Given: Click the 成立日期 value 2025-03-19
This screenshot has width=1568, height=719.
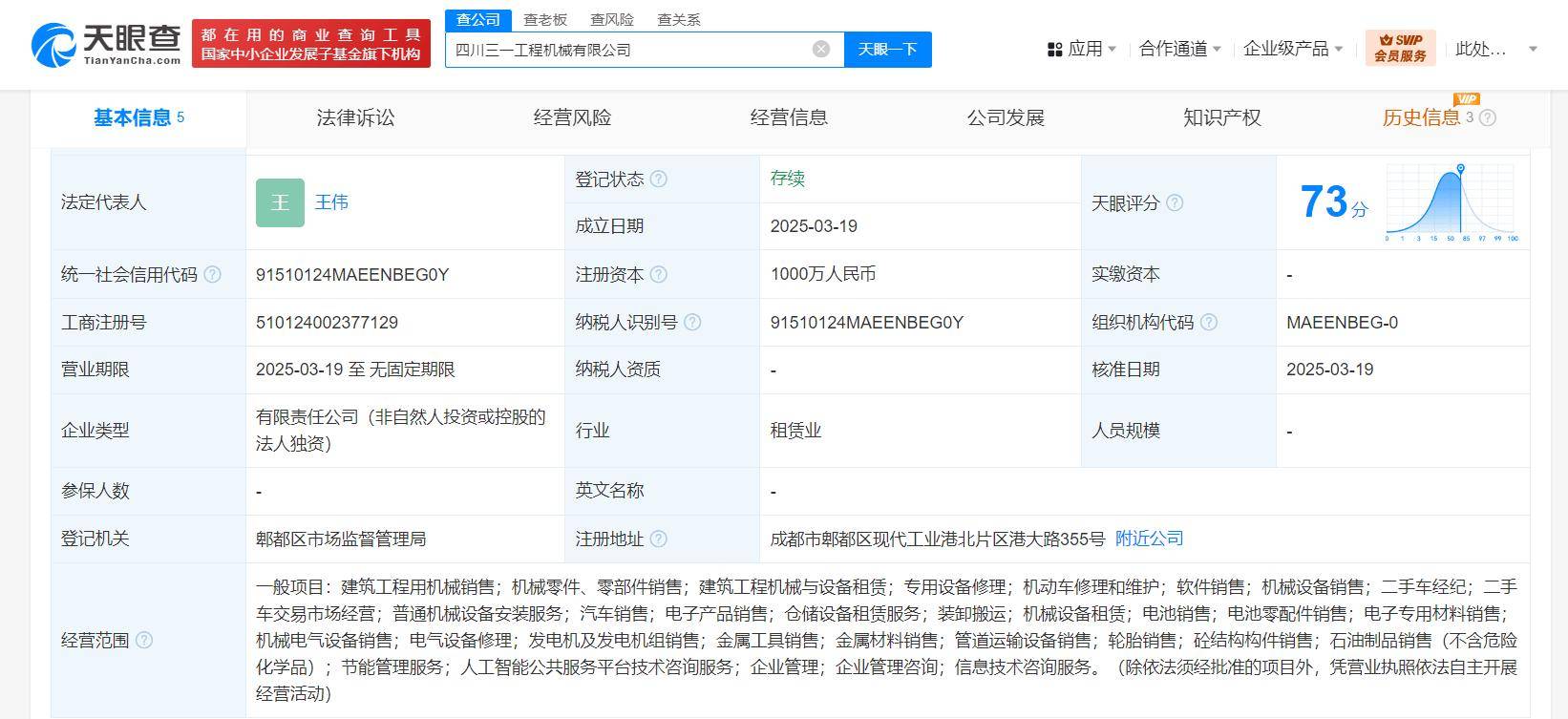Looking at the screenshot, I should coord(814,226).
